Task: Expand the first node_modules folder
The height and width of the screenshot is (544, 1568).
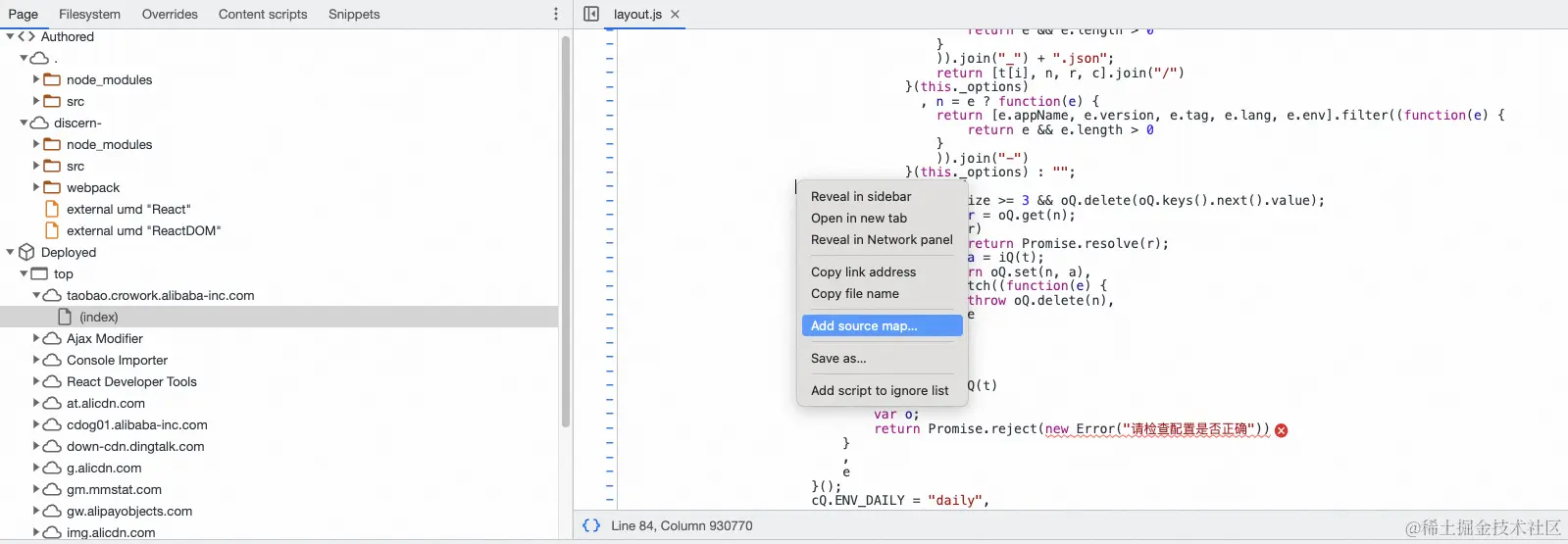Action: (36, 79)
